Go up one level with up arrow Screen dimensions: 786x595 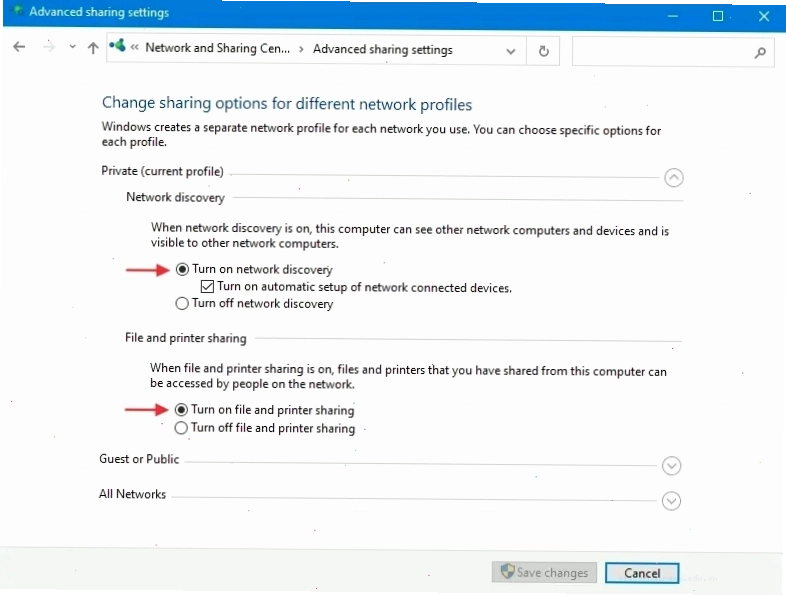coord(93,48)
